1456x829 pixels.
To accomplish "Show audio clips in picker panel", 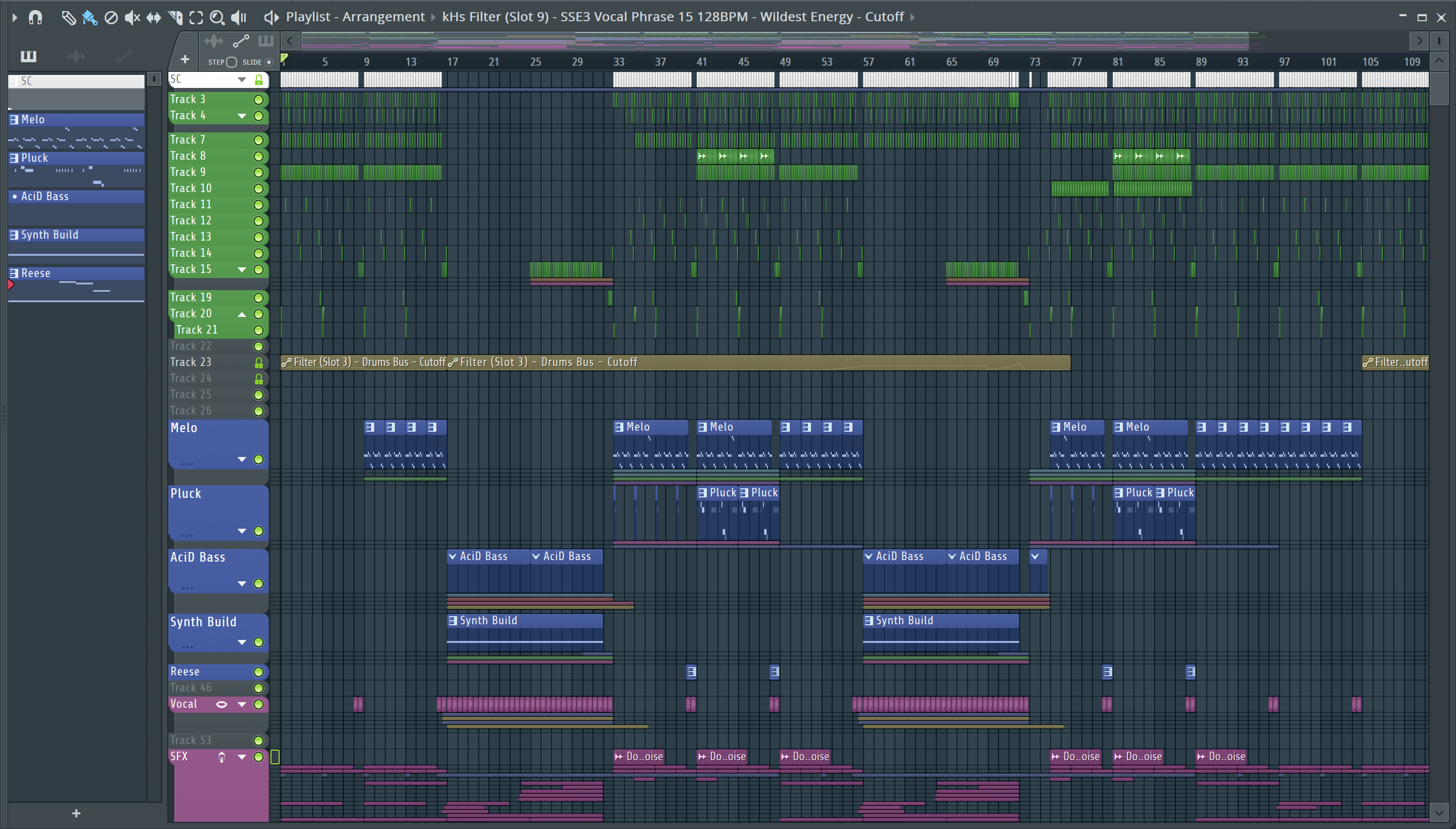I will coord(76,56).
